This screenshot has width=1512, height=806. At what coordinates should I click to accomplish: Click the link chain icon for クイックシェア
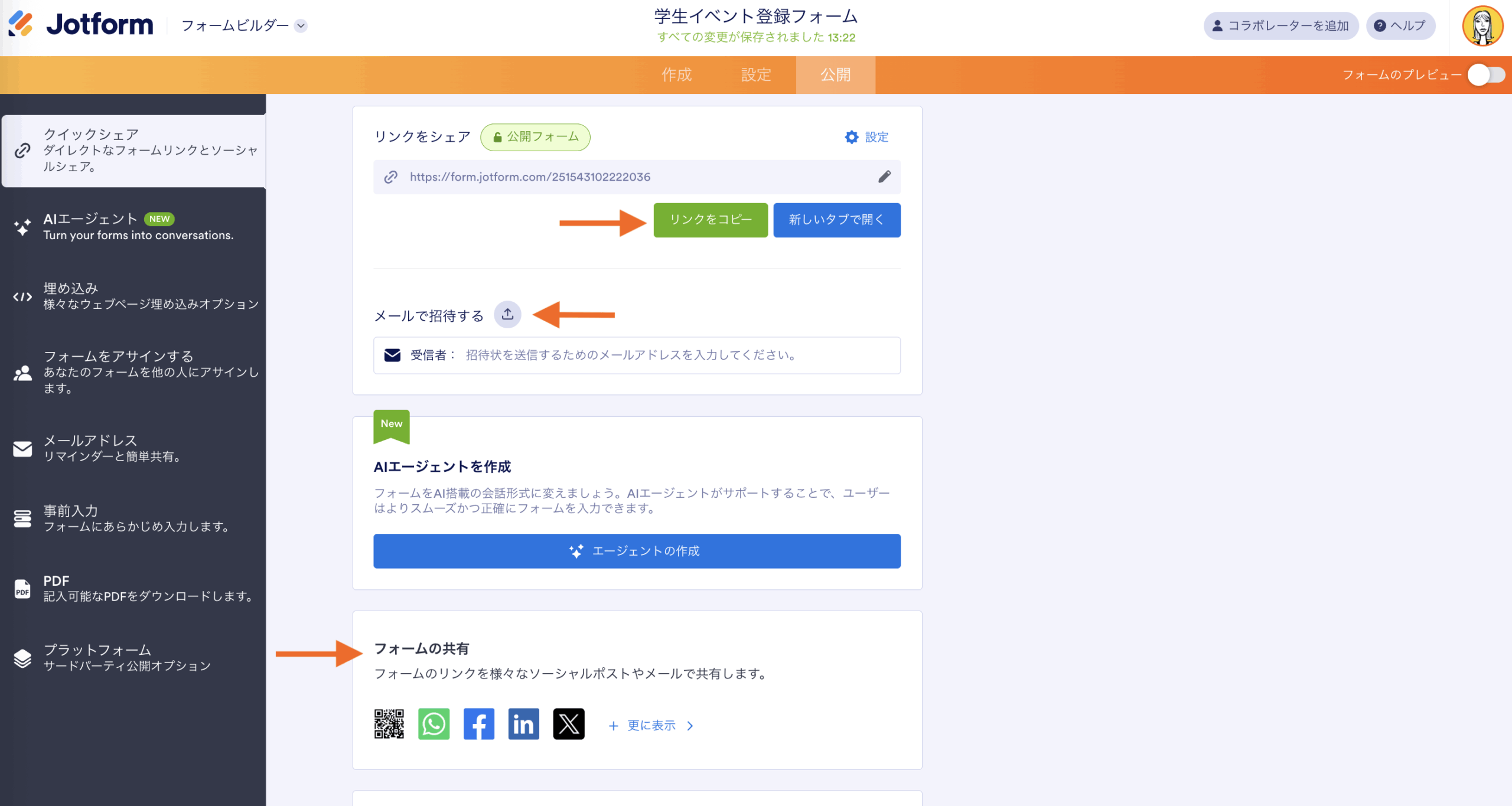[x=22, y=151]
